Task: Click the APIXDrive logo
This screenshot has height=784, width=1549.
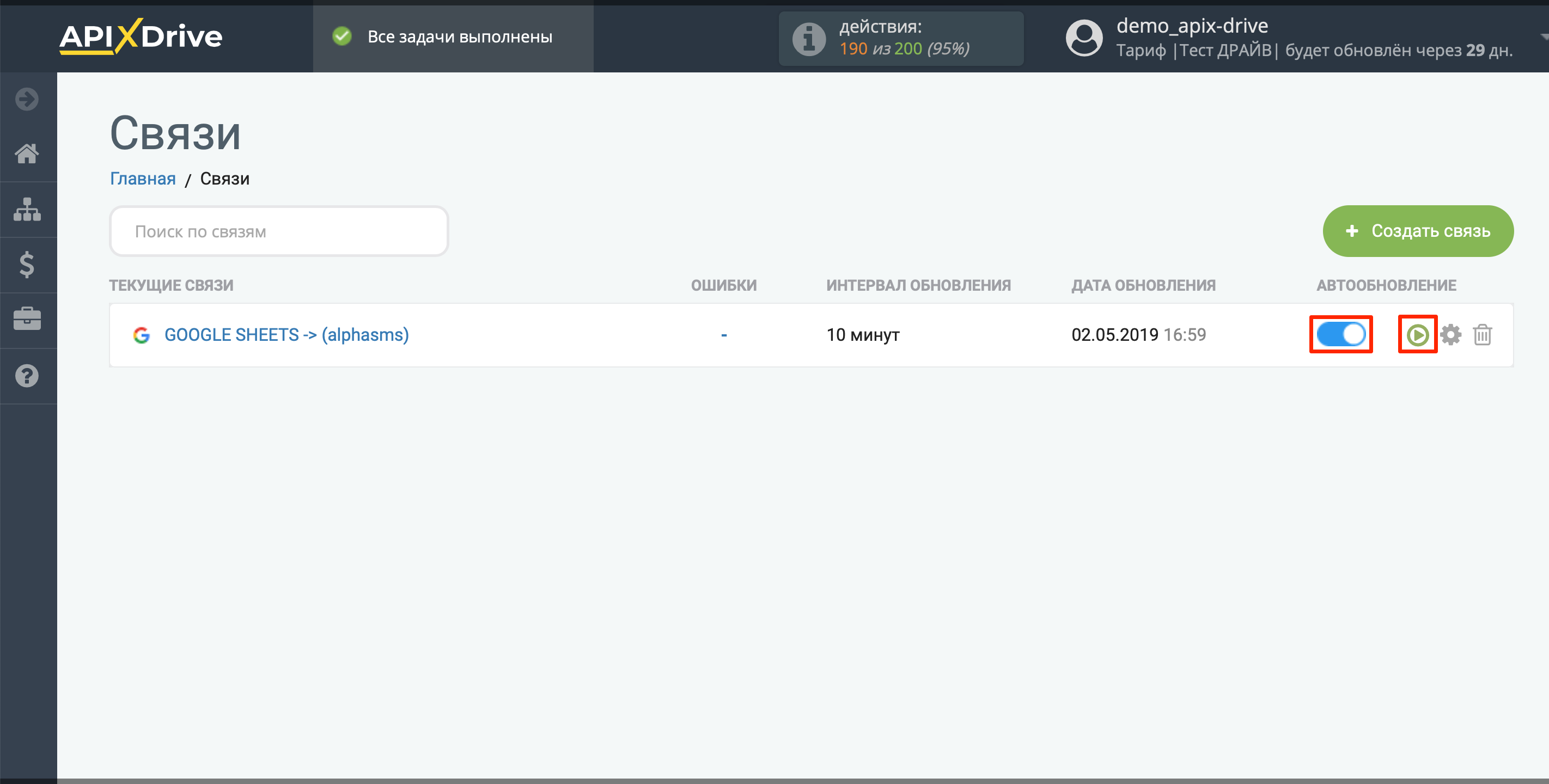Action: point(141,36)
